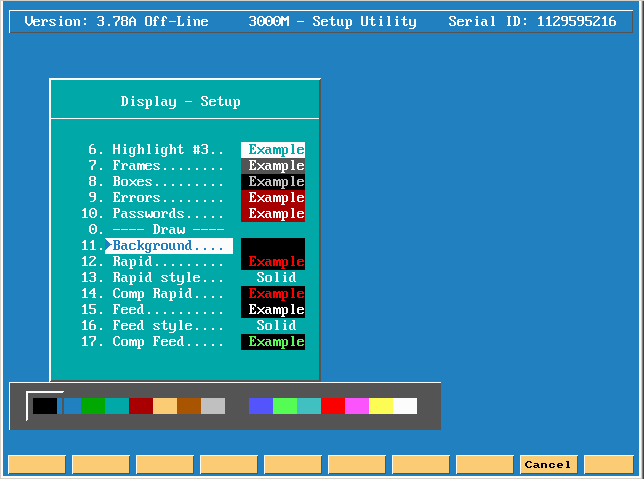
Task: Select the highlighted 11 Background item
Action: [x=157, y=246]
